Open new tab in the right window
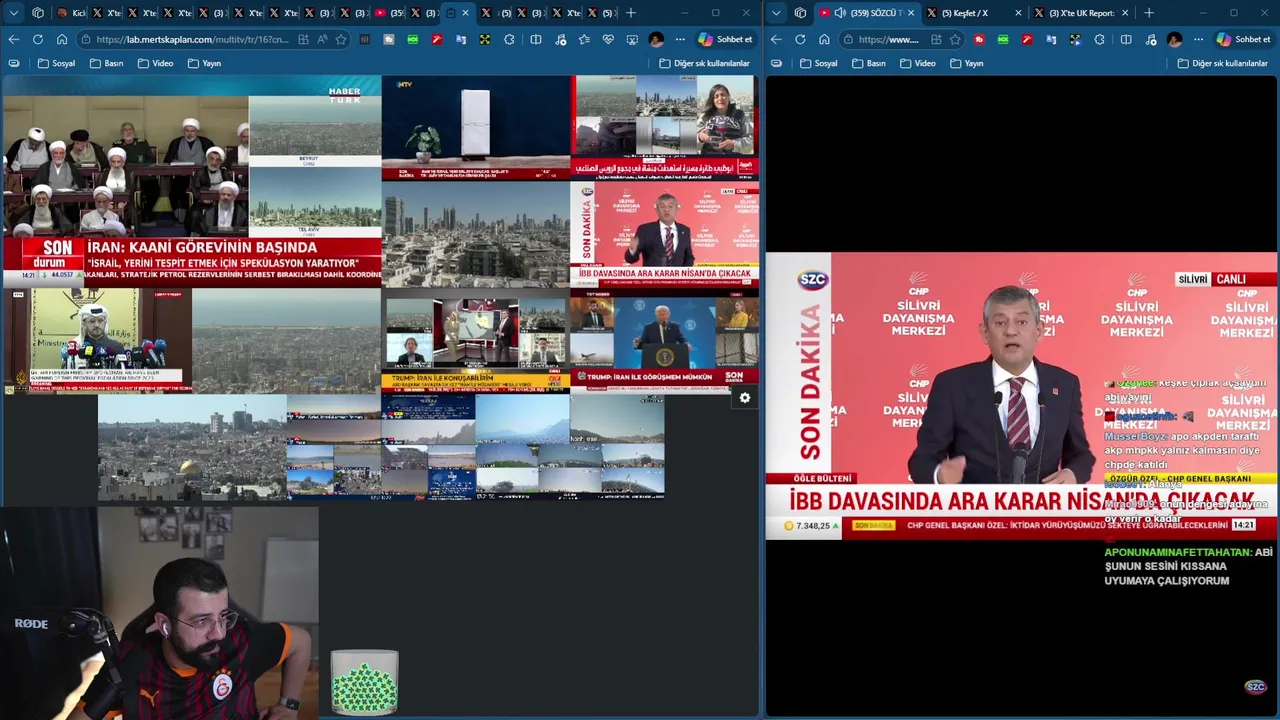This screenshot has width=1280, height=720. pos(1148,13)
